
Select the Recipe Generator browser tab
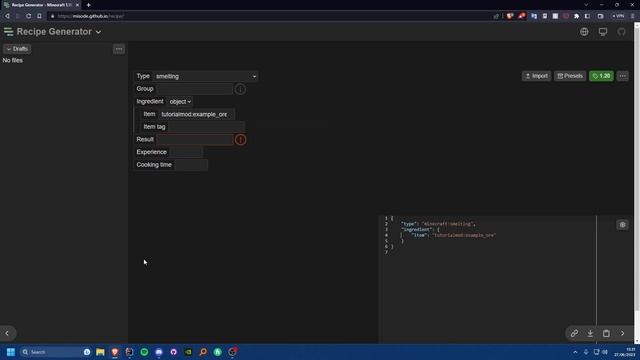(x=41, y=5)
